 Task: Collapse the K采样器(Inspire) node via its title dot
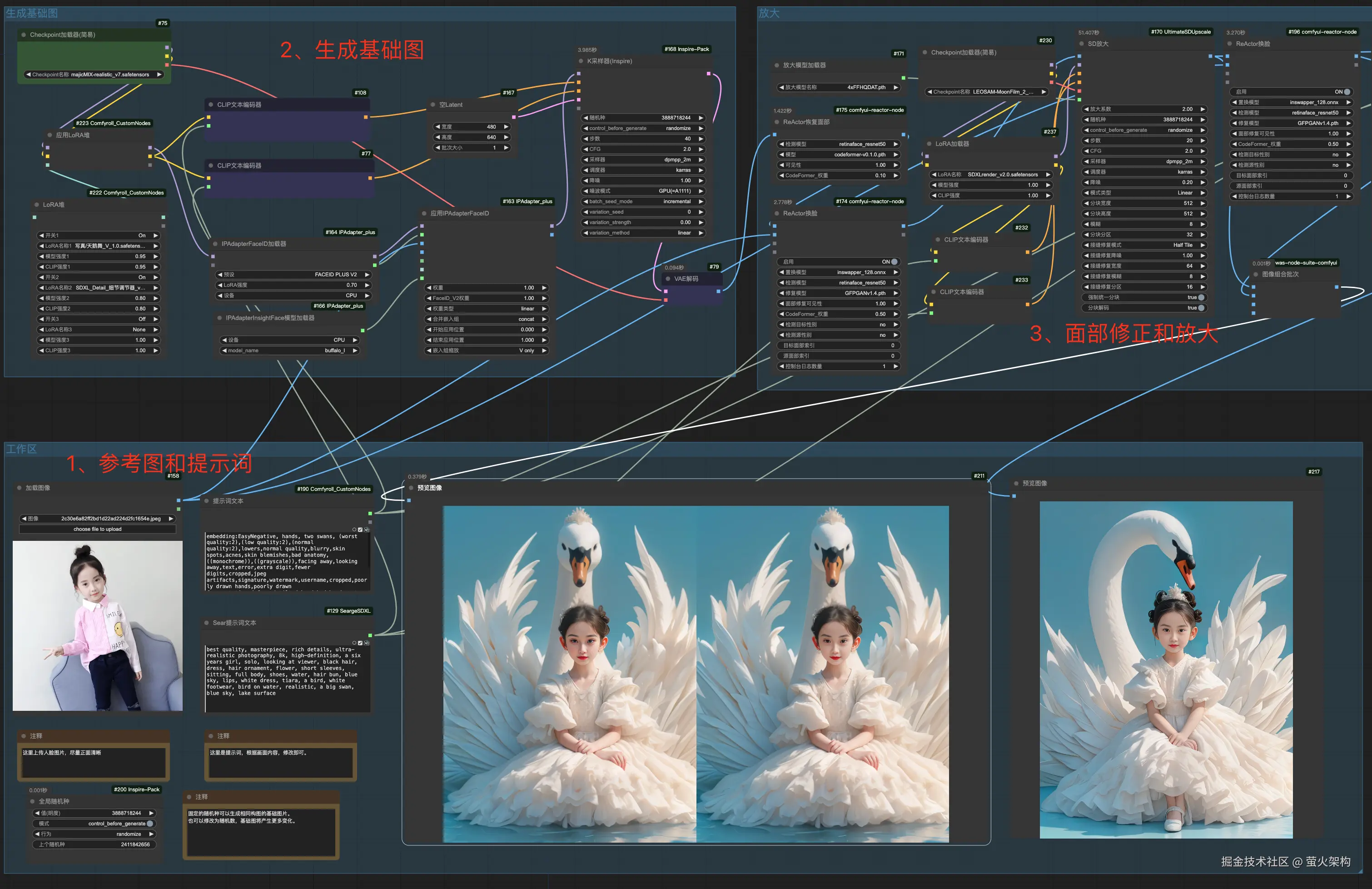click(x=581, y=61)
